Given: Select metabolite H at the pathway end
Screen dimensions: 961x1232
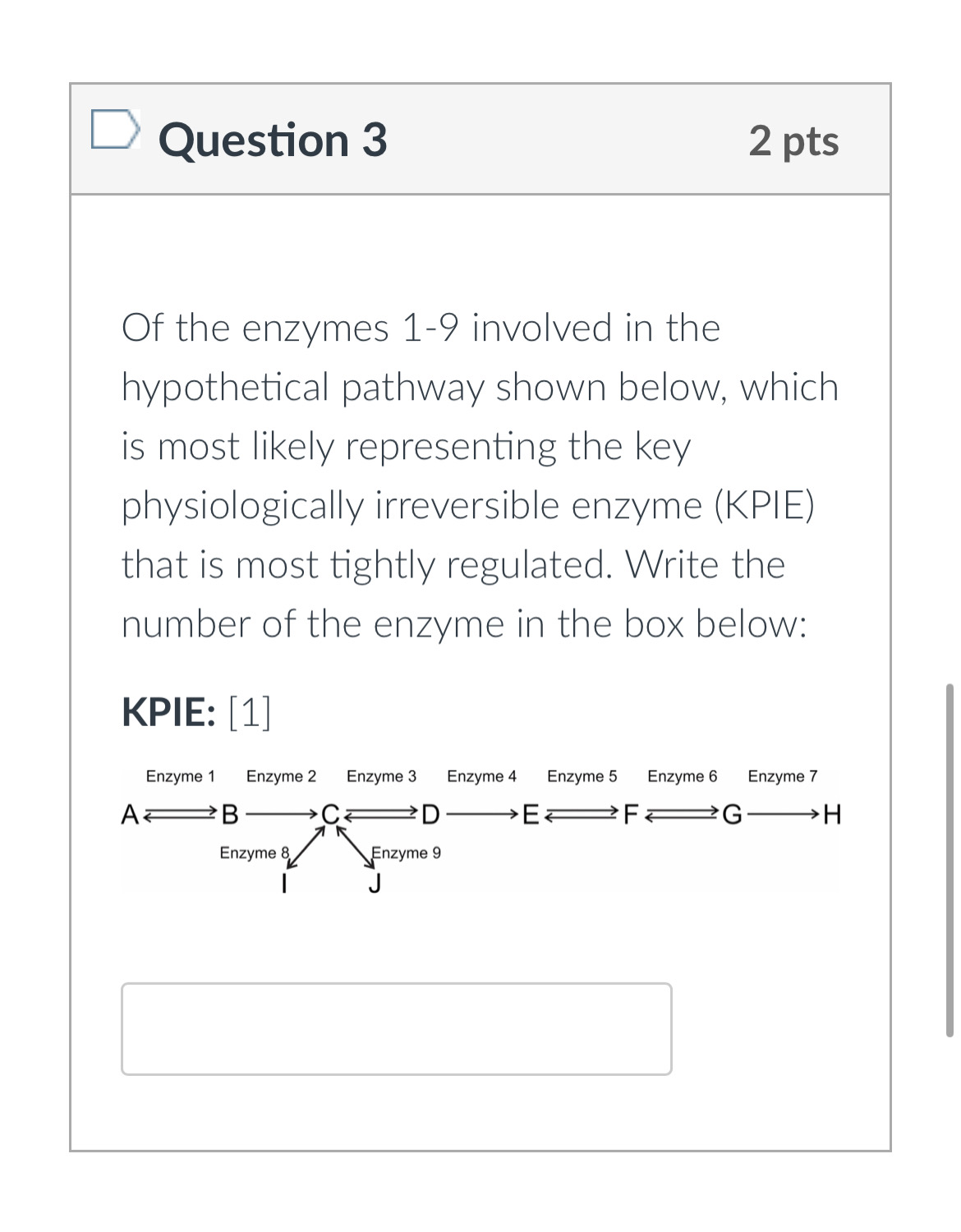Looking at the screenshot, I should (x=832, y=815).
